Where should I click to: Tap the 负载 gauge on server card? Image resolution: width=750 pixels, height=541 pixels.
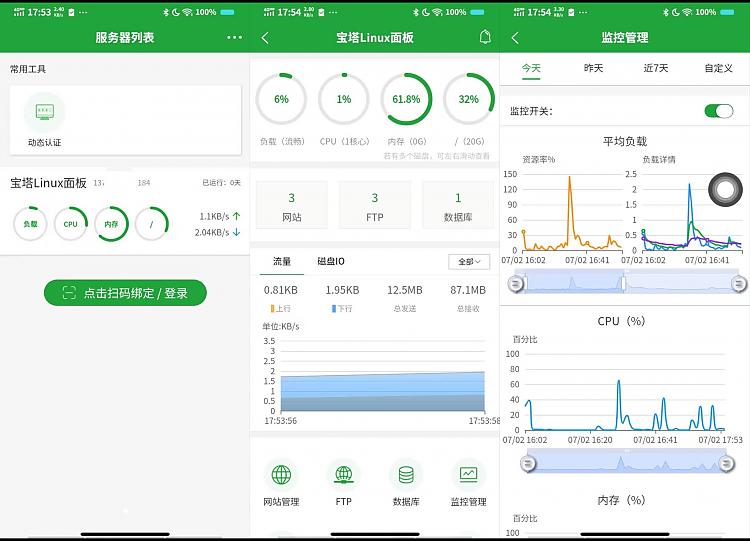(30, 224)
